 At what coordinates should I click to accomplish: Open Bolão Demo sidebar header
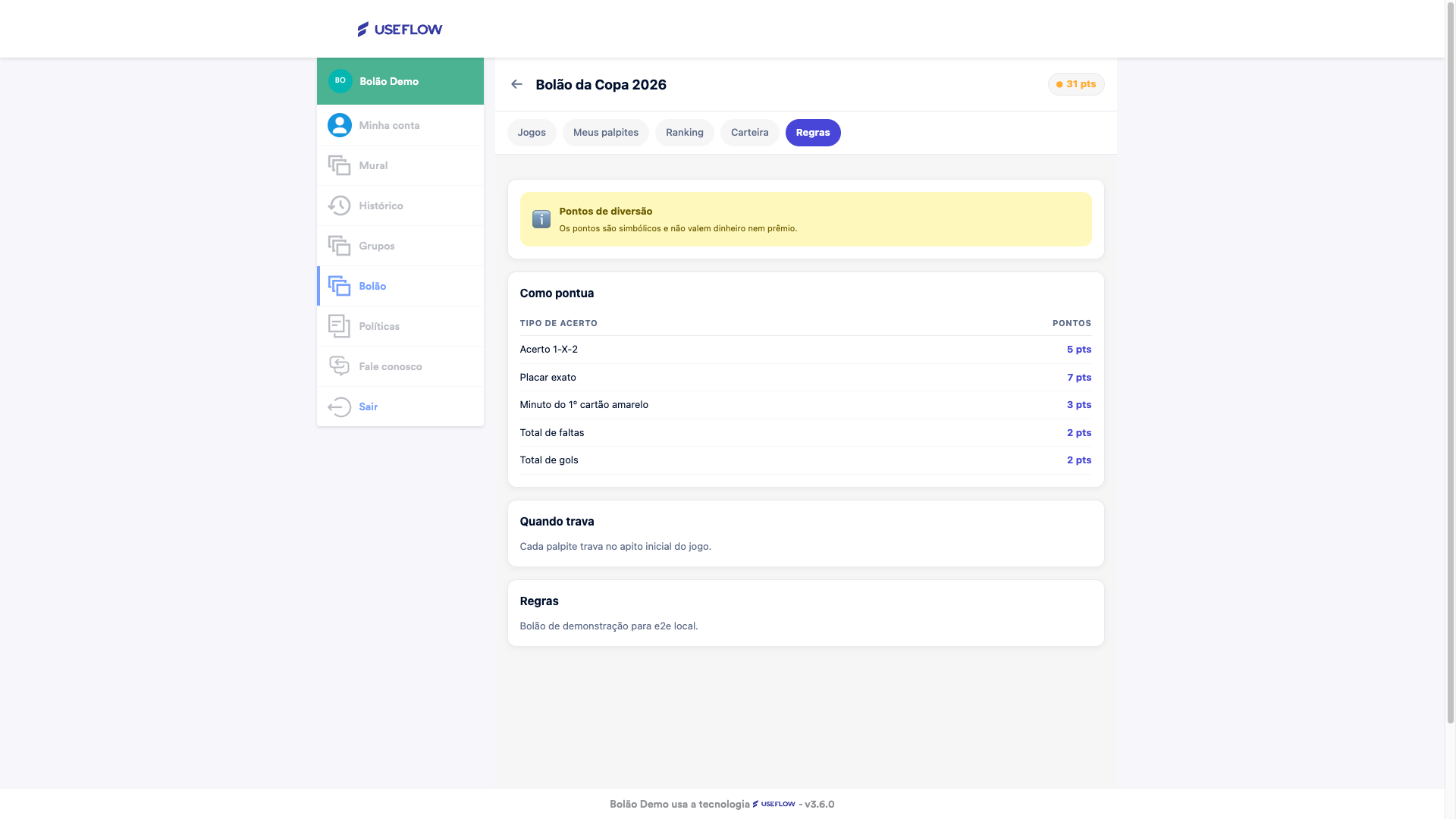pos(400,81)
